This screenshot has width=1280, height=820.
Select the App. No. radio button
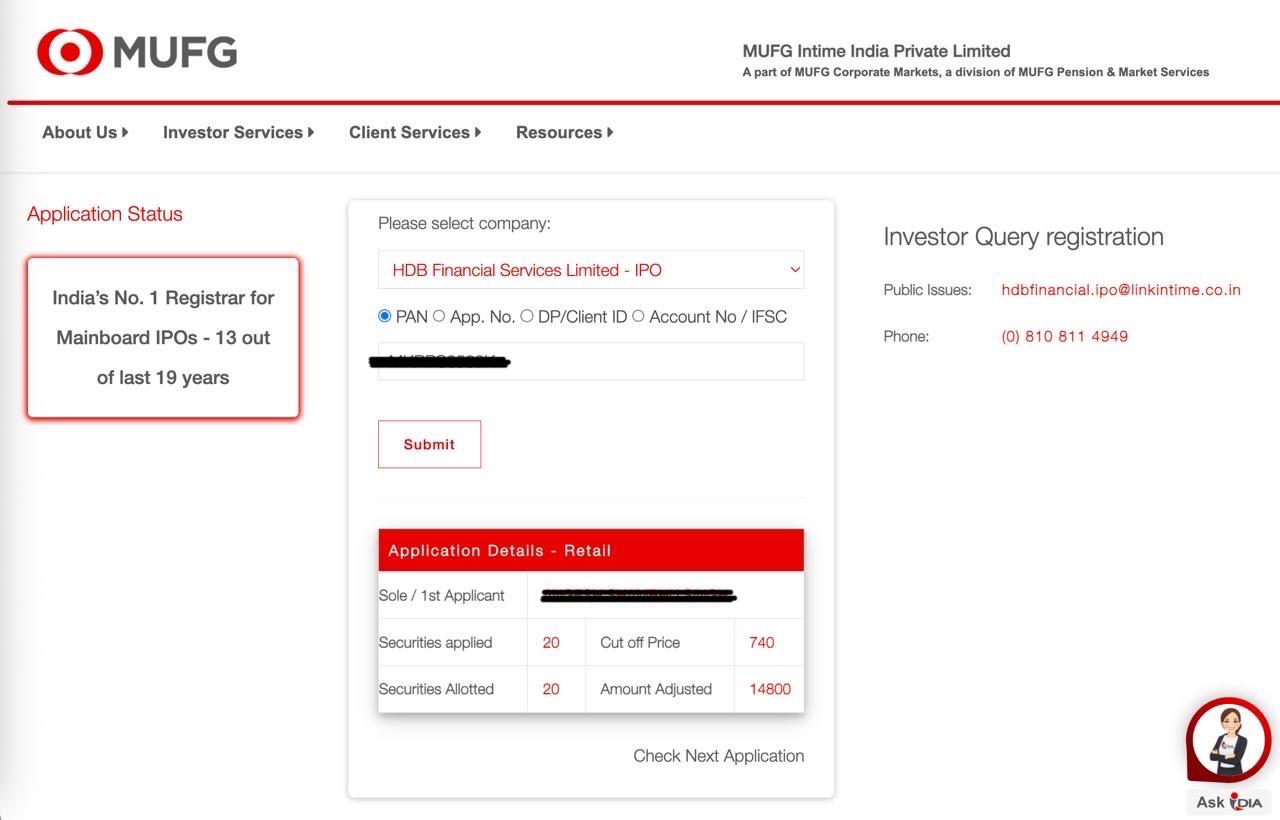438,315
